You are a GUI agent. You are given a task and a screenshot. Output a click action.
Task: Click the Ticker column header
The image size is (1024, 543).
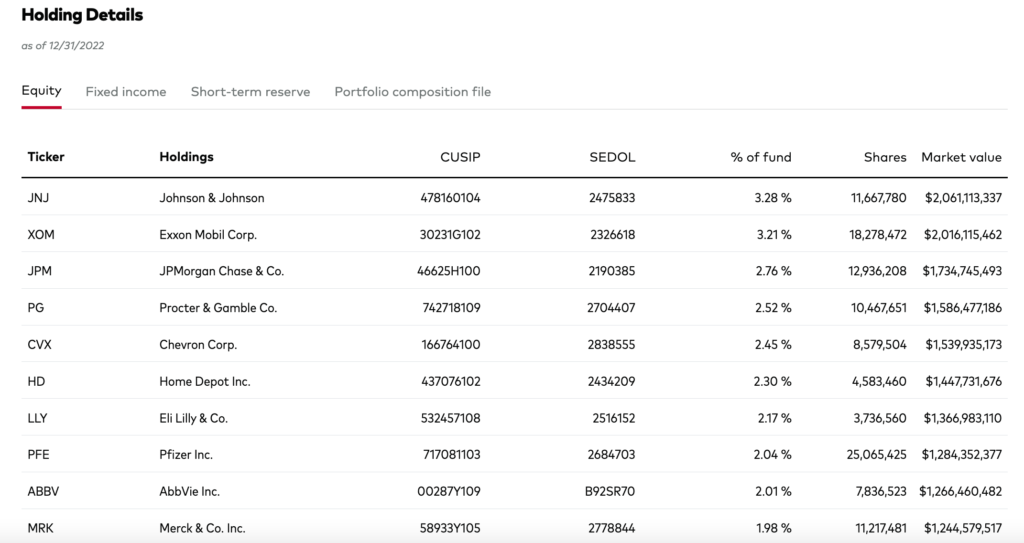point(46,157)
